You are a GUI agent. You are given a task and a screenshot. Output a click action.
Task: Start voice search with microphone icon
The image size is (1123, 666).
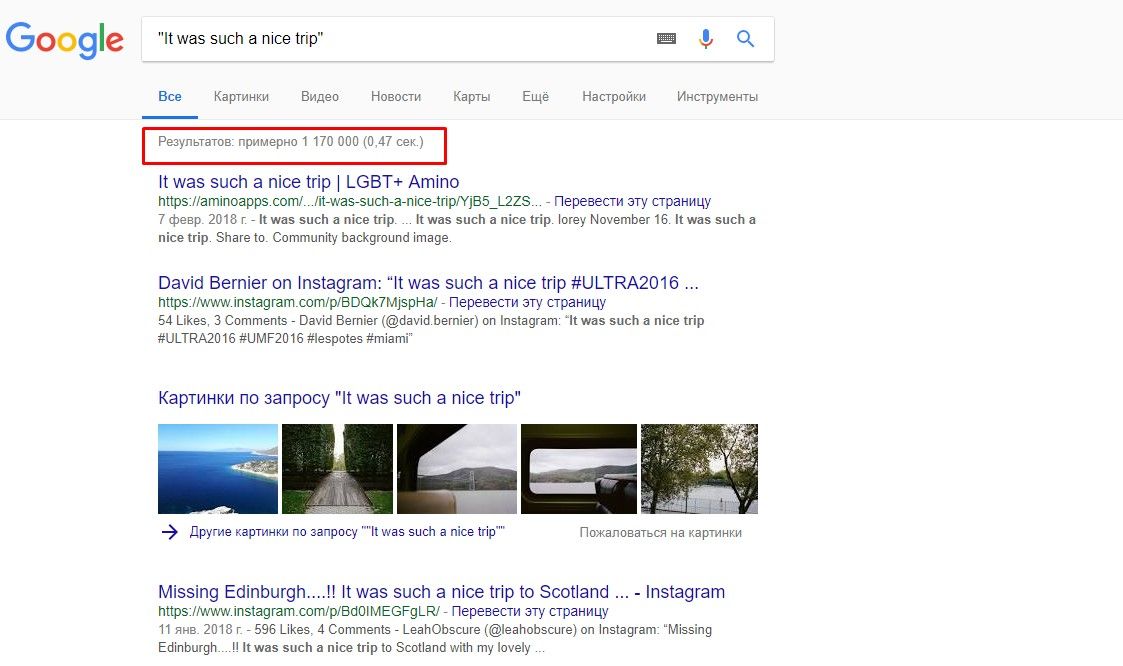coord(705,39)
